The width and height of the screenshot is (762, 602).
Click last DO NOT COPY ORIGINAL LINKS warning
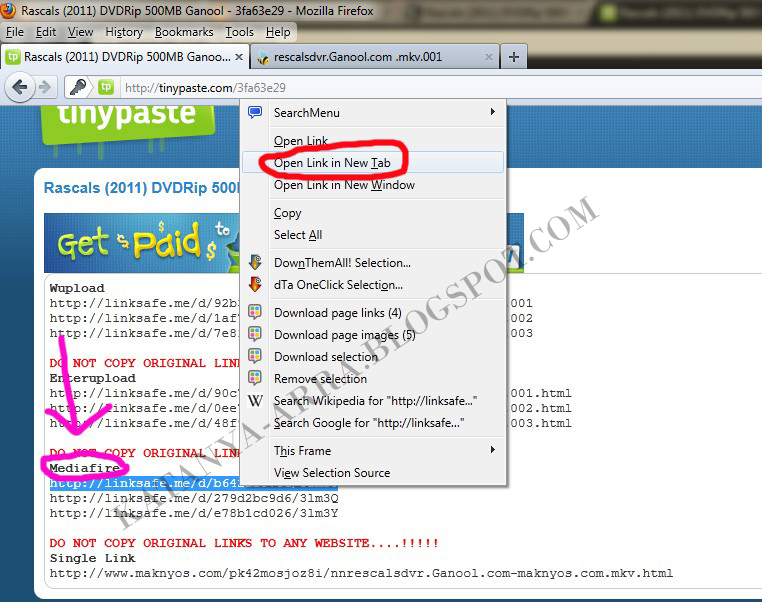(244, 543)
